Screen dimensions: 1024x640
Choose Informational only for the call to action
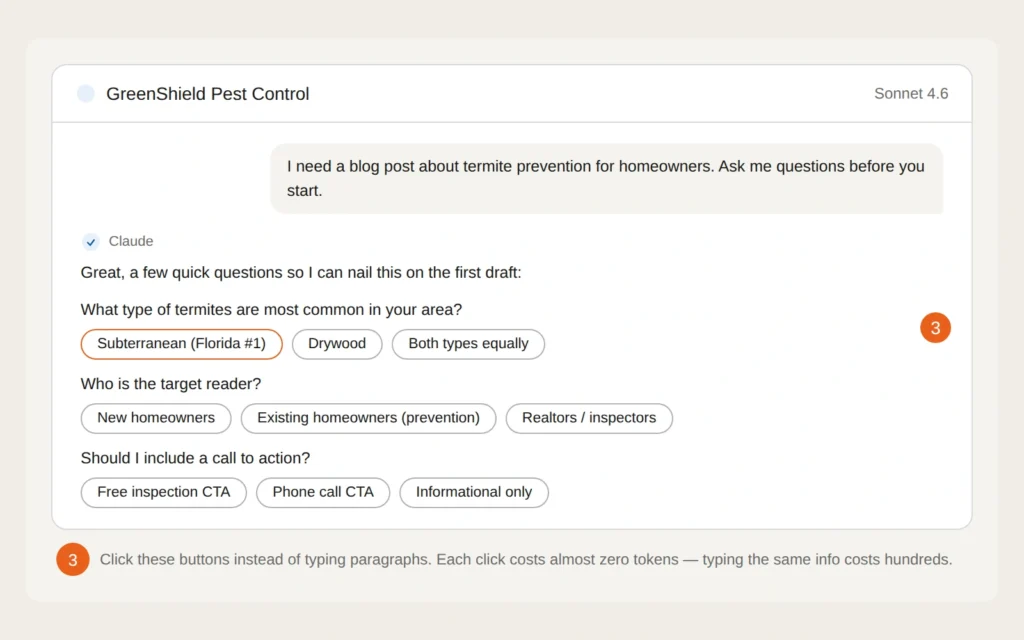tap(473, 492)
